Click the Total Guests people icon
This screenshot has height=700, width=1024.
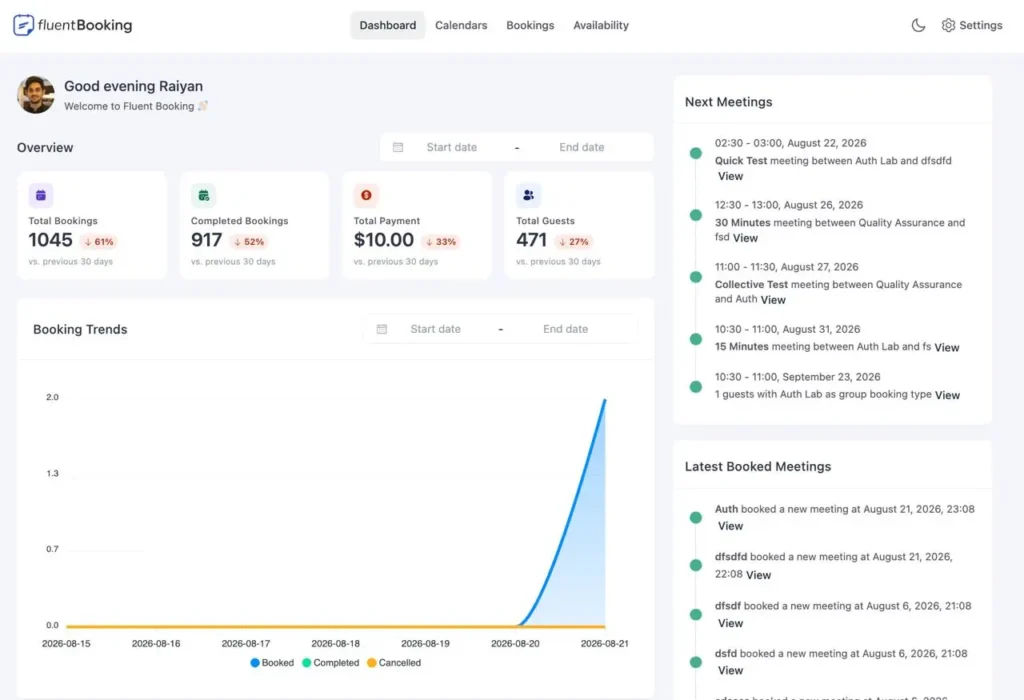(x=528, y=195)
